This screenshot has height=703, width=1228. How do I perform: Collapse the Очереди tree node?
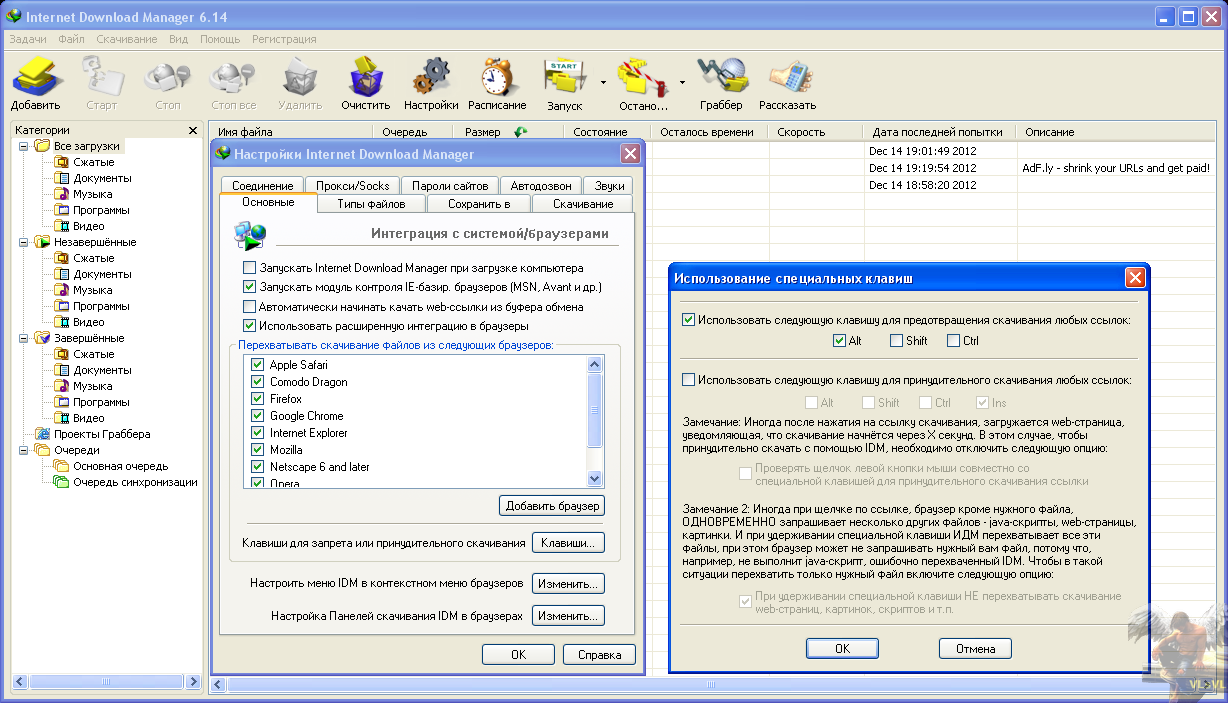23,450
